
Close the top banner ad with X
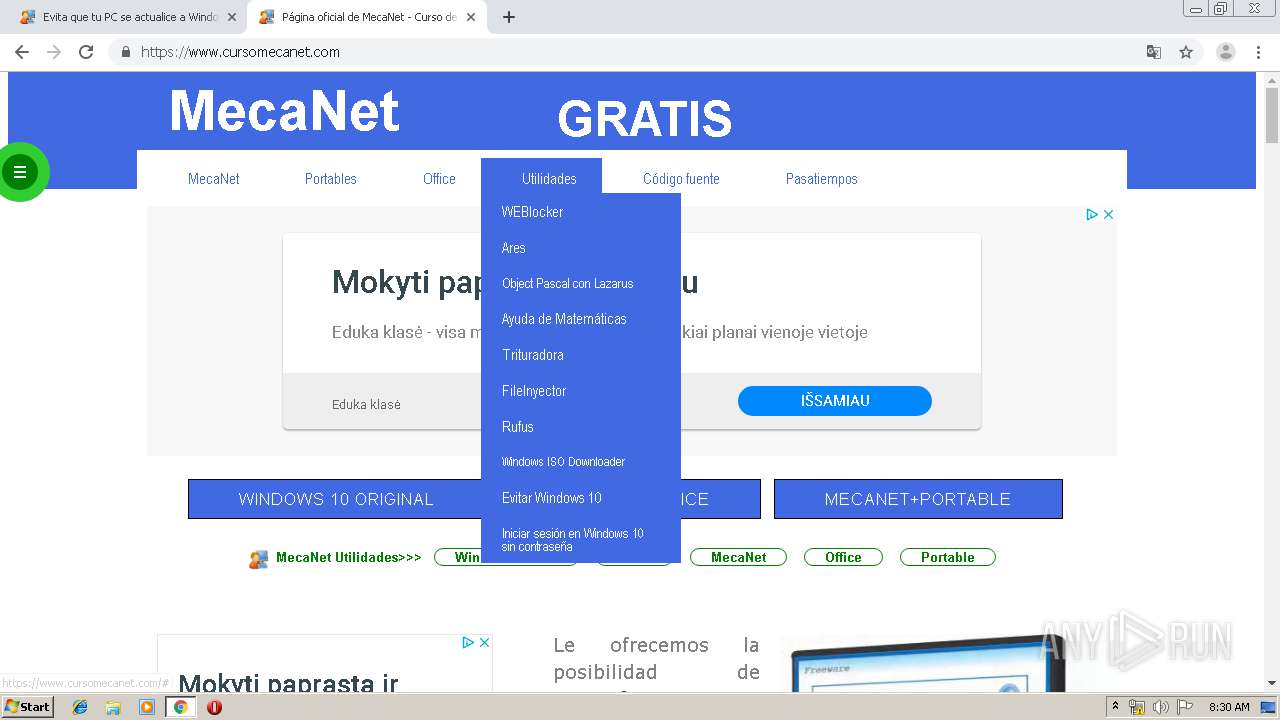click(x=1108, y=214)
